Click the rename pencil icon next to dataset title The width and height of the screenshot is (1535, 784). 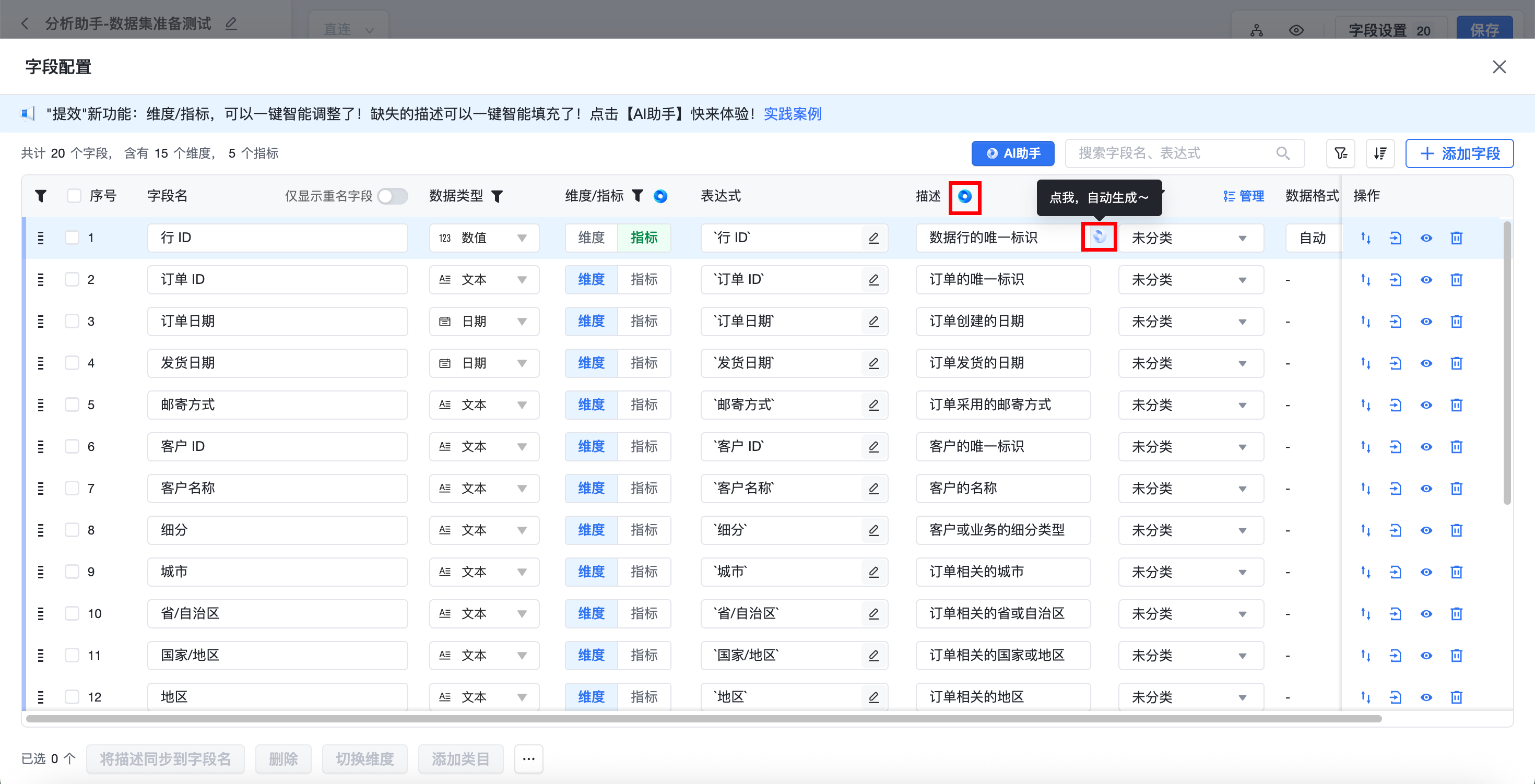(231, 24)
